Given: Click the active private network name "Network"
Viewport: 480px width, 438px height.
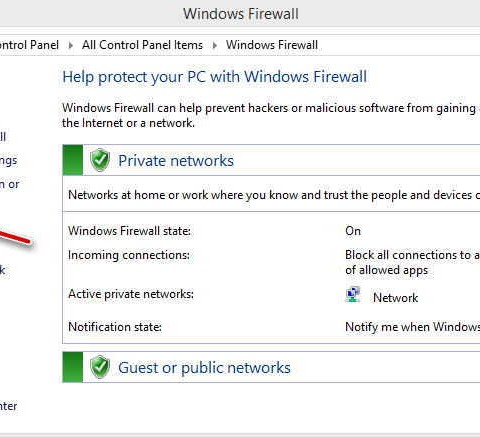Looking at the screenshot, I should [x=395, y=298].
